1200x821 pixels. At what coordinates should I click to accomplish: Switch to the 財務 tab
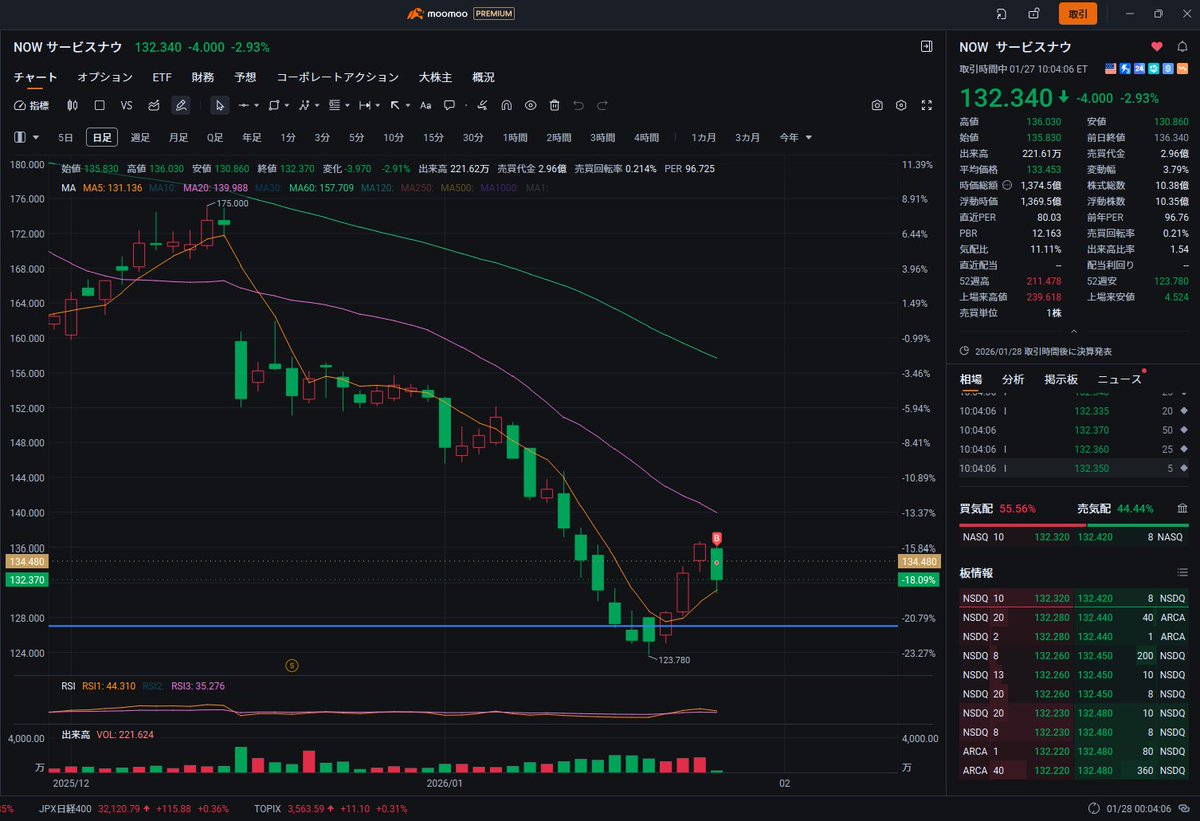tap(202, 77)
